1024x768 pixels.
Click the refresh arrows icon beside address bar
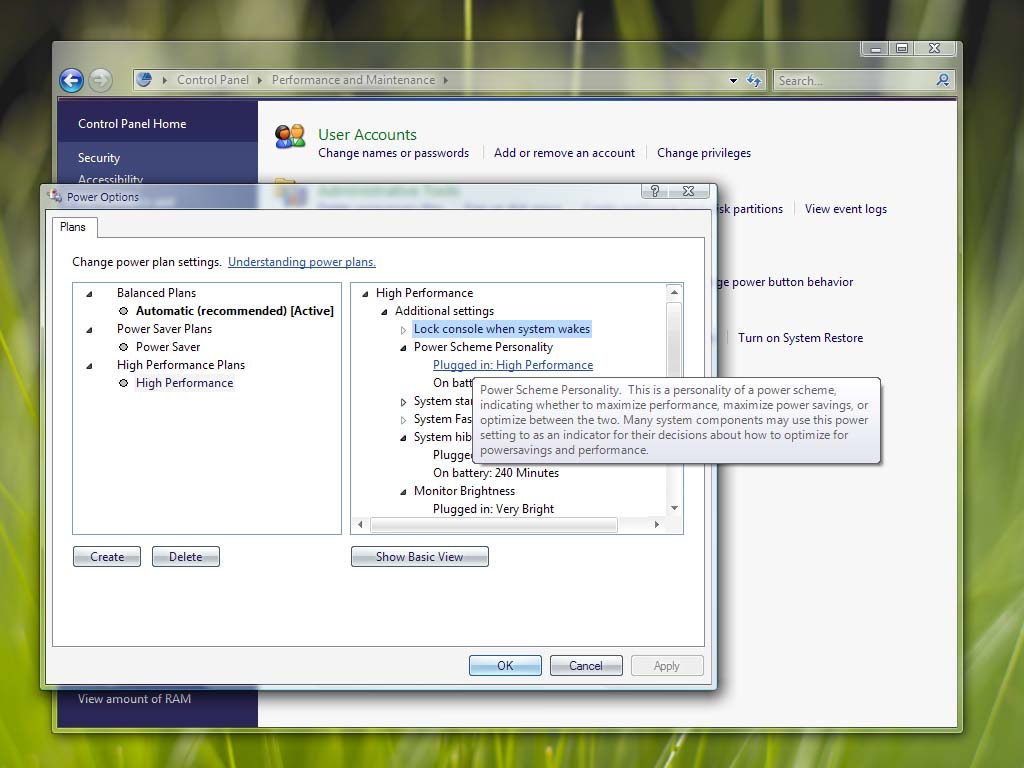pyautogui.click(x=754, y=80)
